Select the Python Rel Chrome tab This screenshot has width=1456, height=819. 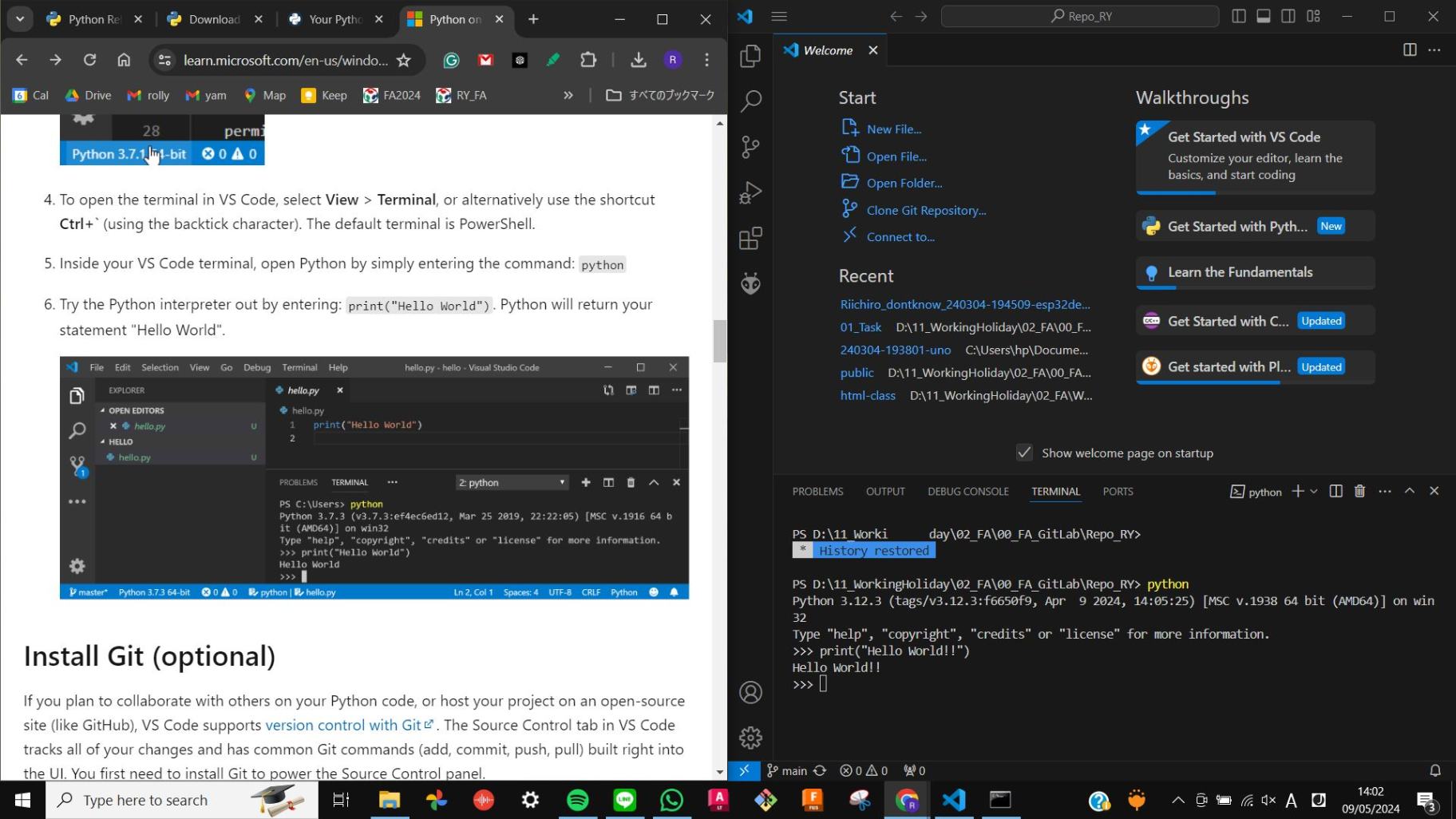[94, 19]
